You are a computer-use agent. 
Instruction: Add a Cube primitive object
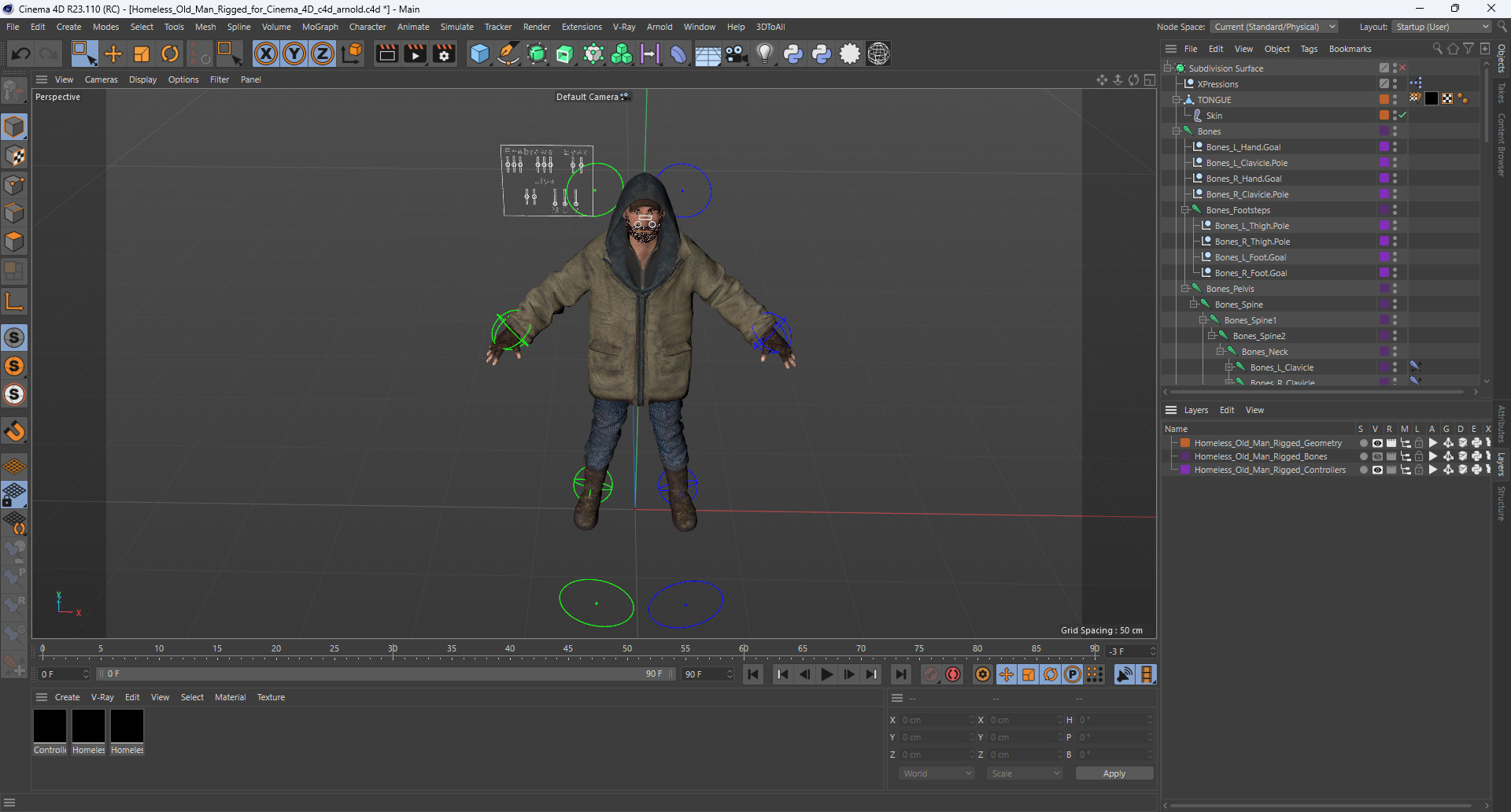point(479,54)
